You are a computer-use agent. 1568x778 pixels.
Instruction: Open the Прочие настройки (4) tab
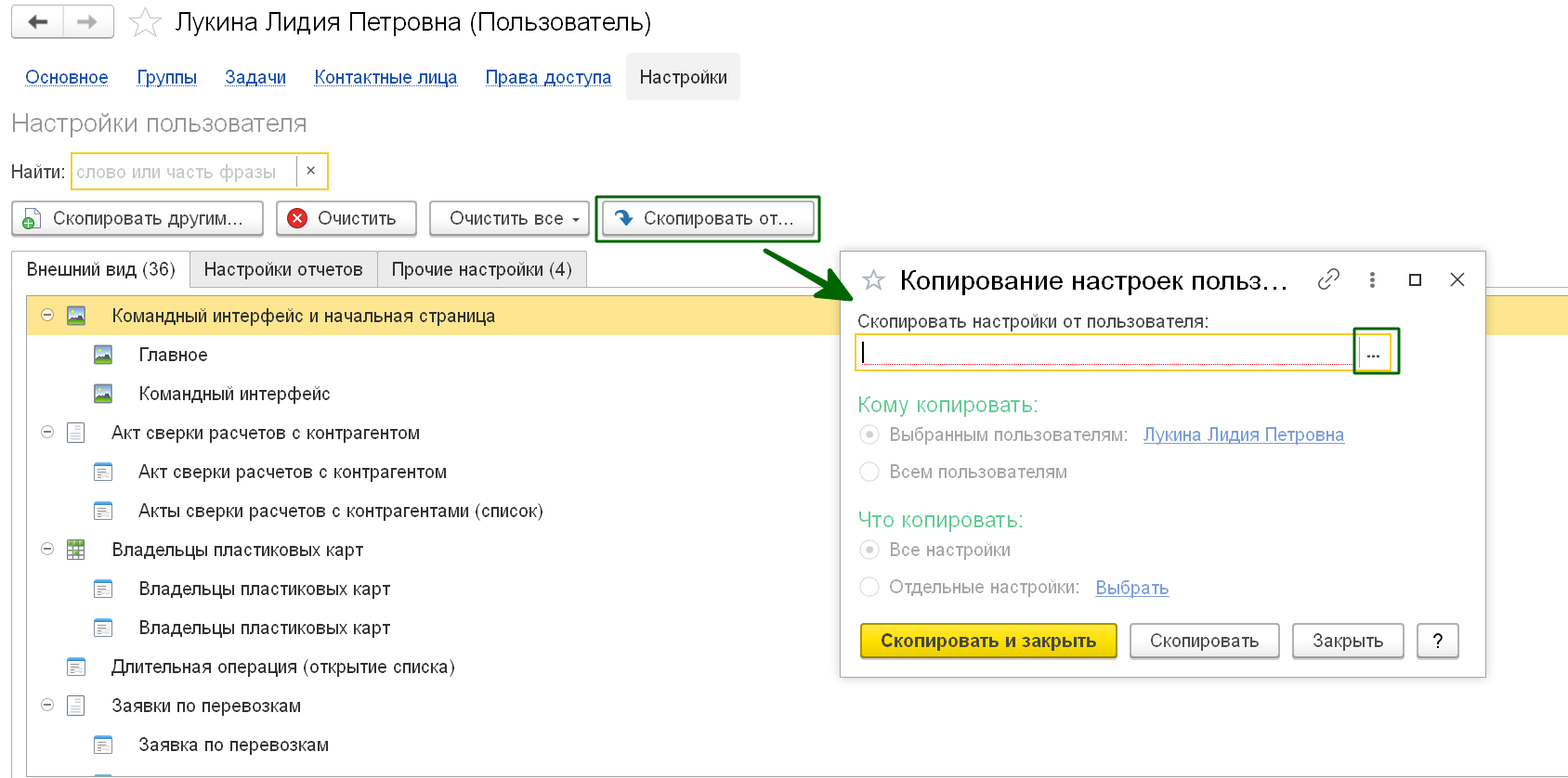tap(482, 269)
